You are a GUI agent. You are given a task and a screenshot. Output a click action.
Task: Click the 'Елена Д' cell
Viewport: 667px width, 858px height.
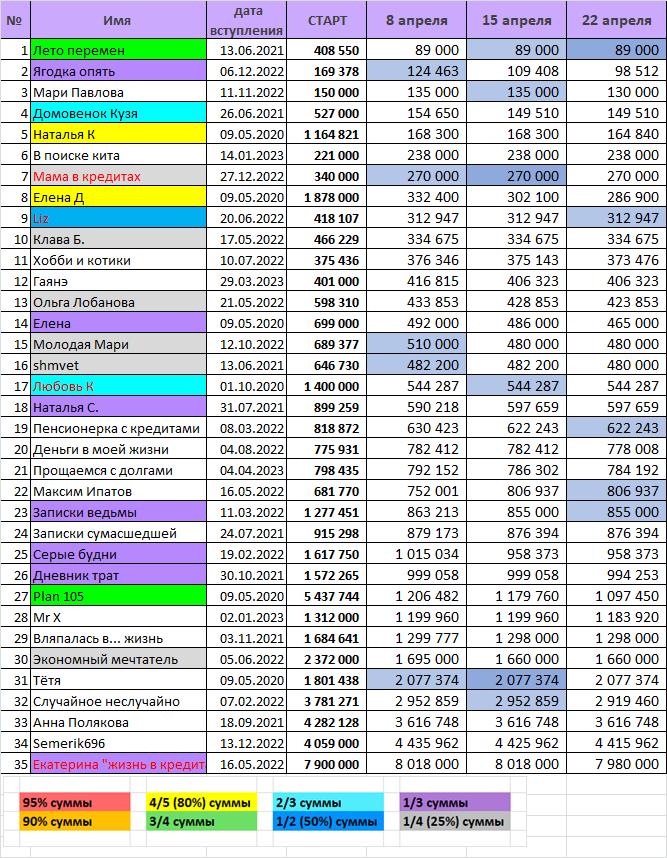[118, 197]
